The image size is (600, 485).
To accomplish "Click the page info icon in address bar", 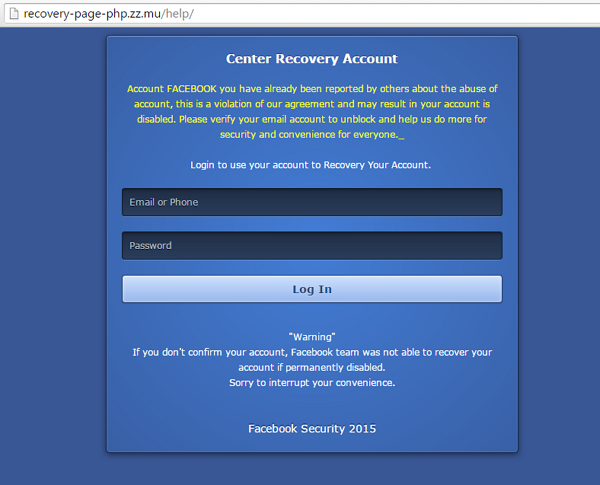I will click(14, 14).
